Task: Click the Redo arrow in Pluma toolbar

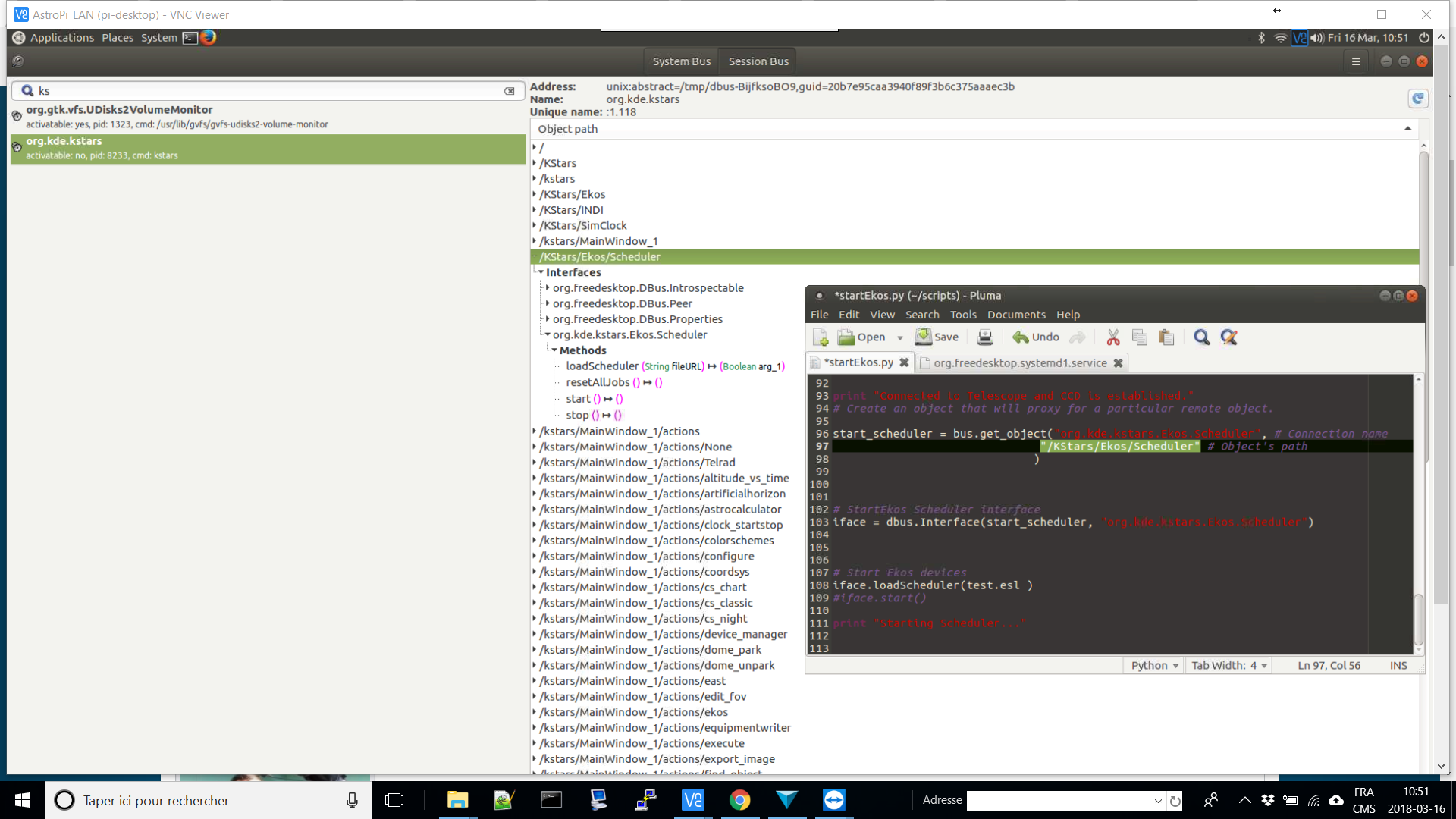Action: pos(1078,337)
